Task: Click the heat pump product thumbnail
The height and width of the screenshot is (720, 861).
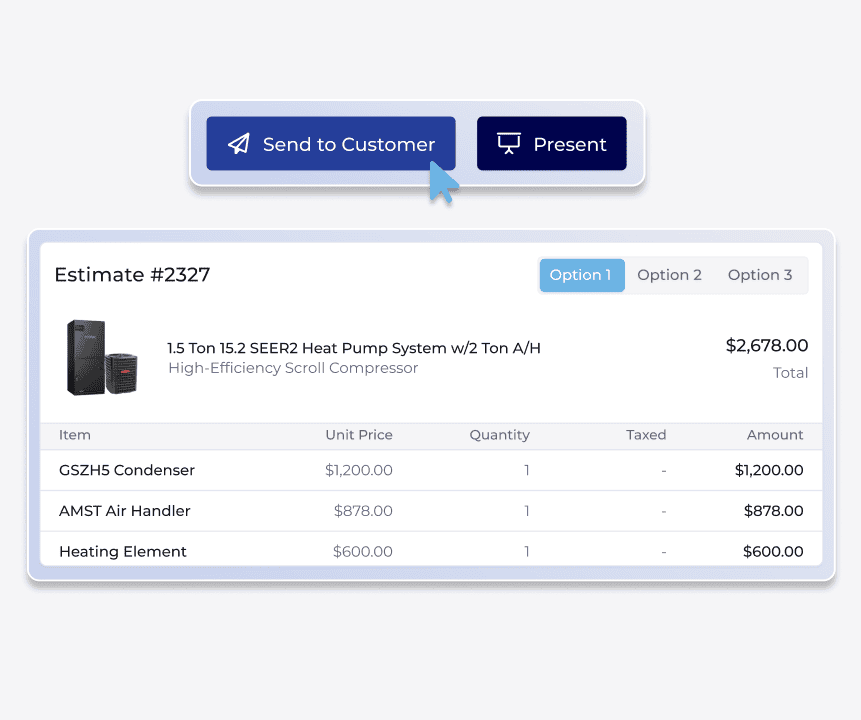Action: [101, 358]
